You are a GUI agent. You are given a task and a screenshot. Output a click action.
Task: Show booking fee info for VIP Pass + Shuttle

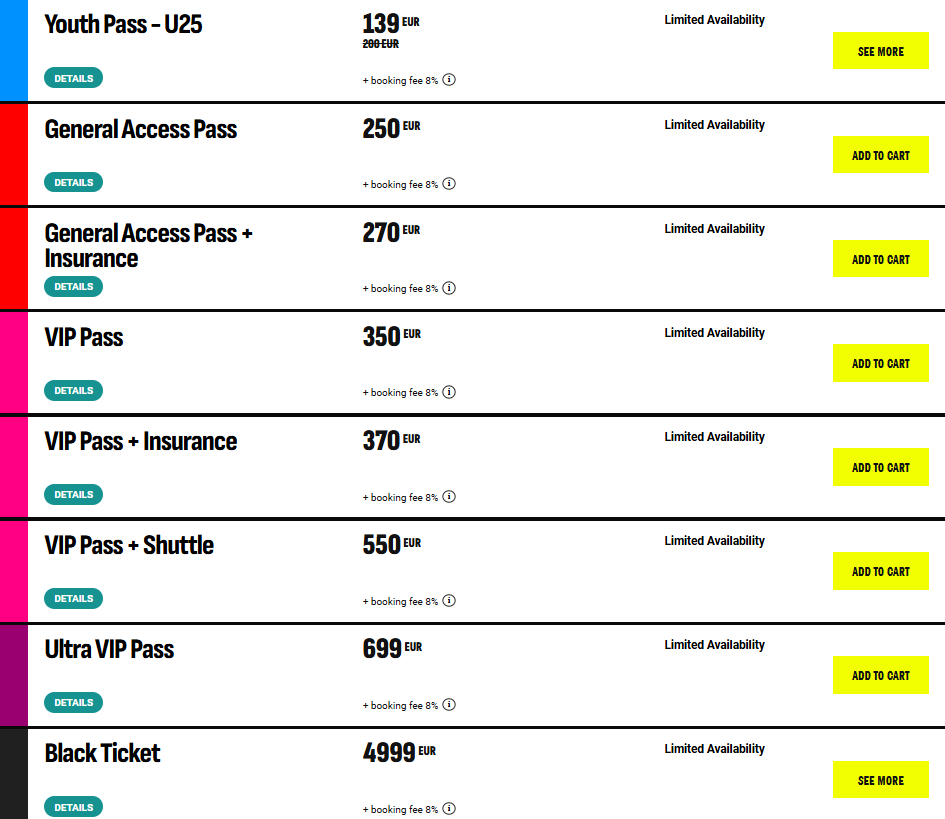[x=449, y=601]
